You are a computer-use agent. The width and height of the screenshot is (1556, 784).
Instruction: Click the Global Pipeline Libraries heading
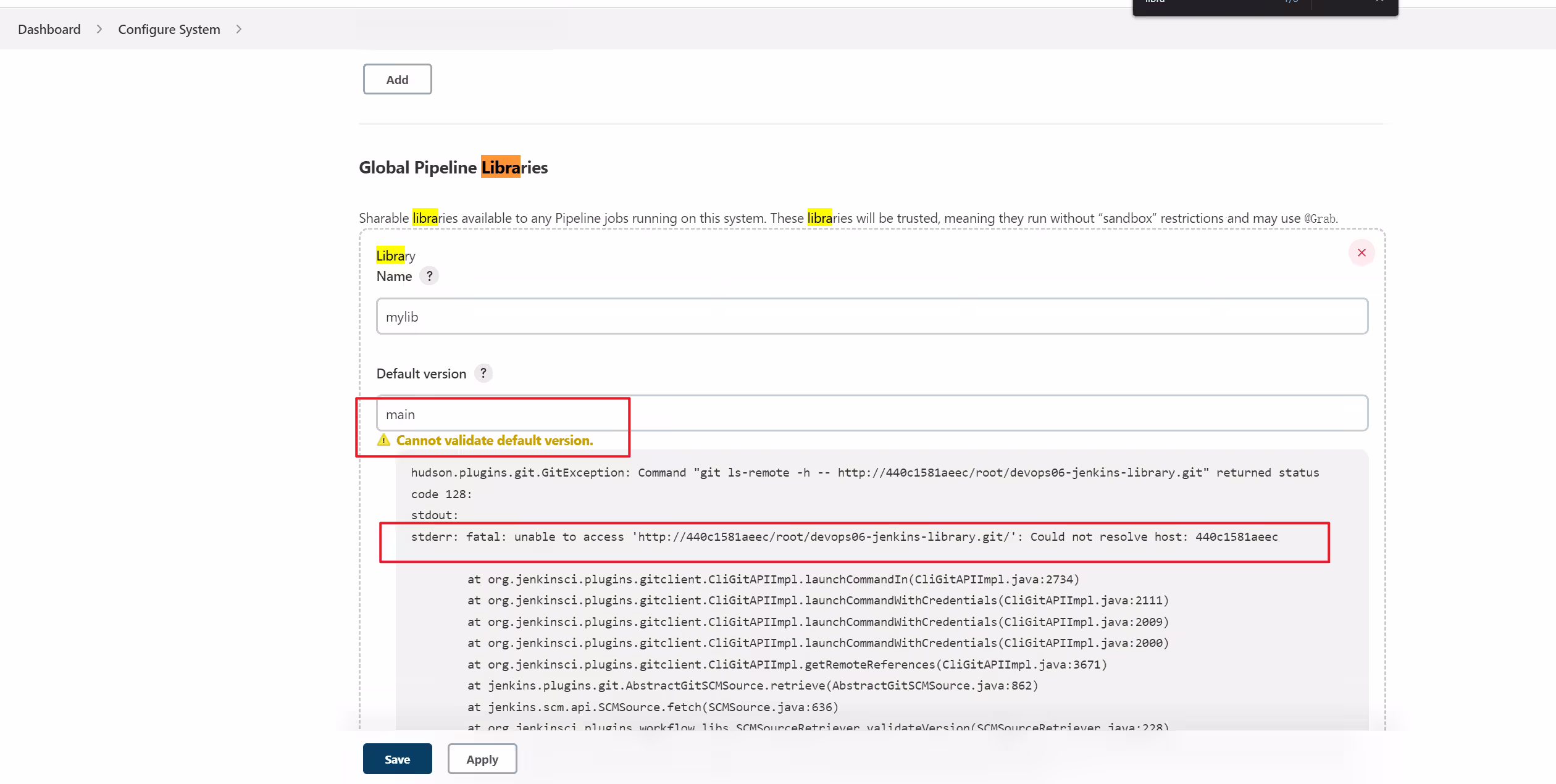[x=453, y=168]
